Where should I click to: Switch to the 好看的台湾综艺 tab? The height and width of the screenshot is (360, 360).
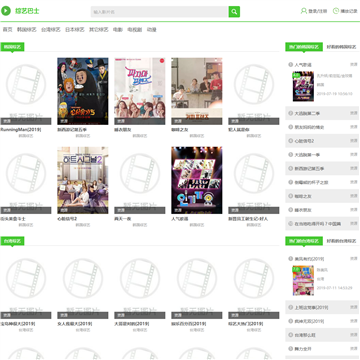pos(341,241)
